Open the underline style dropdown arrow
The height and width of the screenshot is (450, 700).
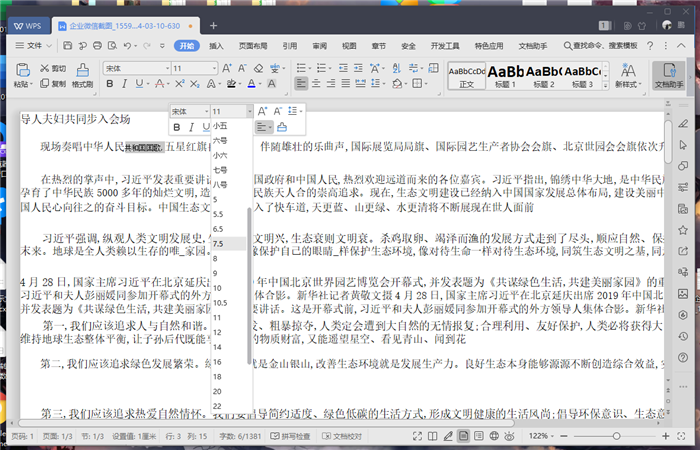pyautogui.click(x=147, y=83)
